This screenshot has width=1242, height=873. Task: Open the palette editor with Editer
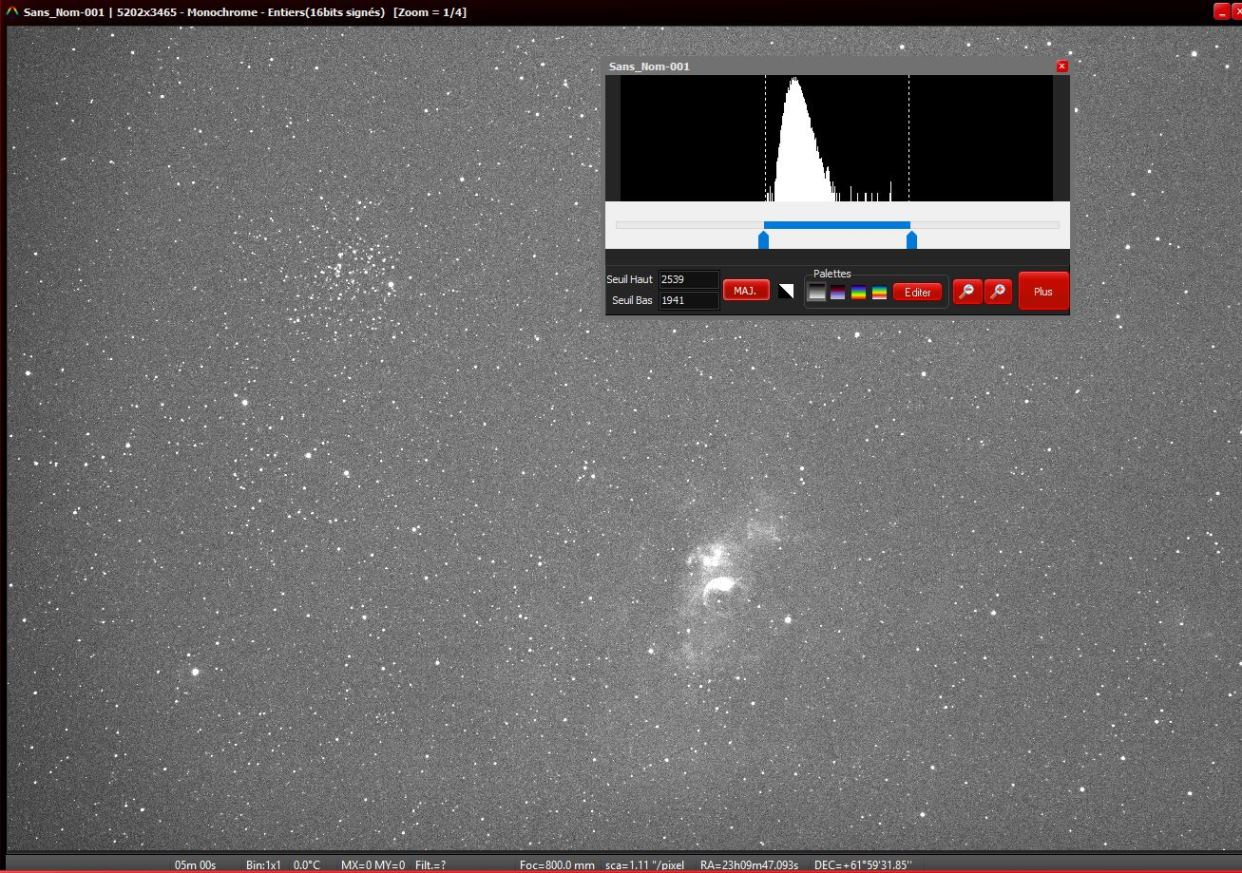point(917,293)
